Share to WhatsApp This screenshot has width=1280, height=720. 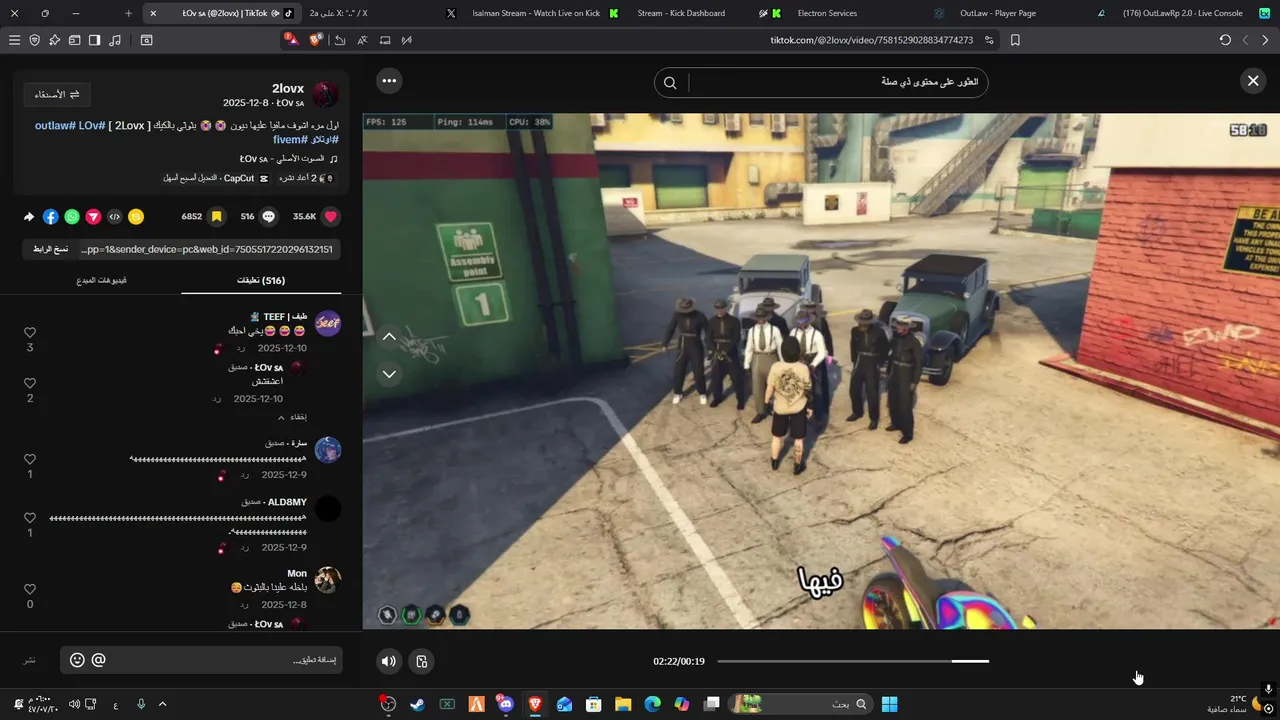[x=72, y=216]
